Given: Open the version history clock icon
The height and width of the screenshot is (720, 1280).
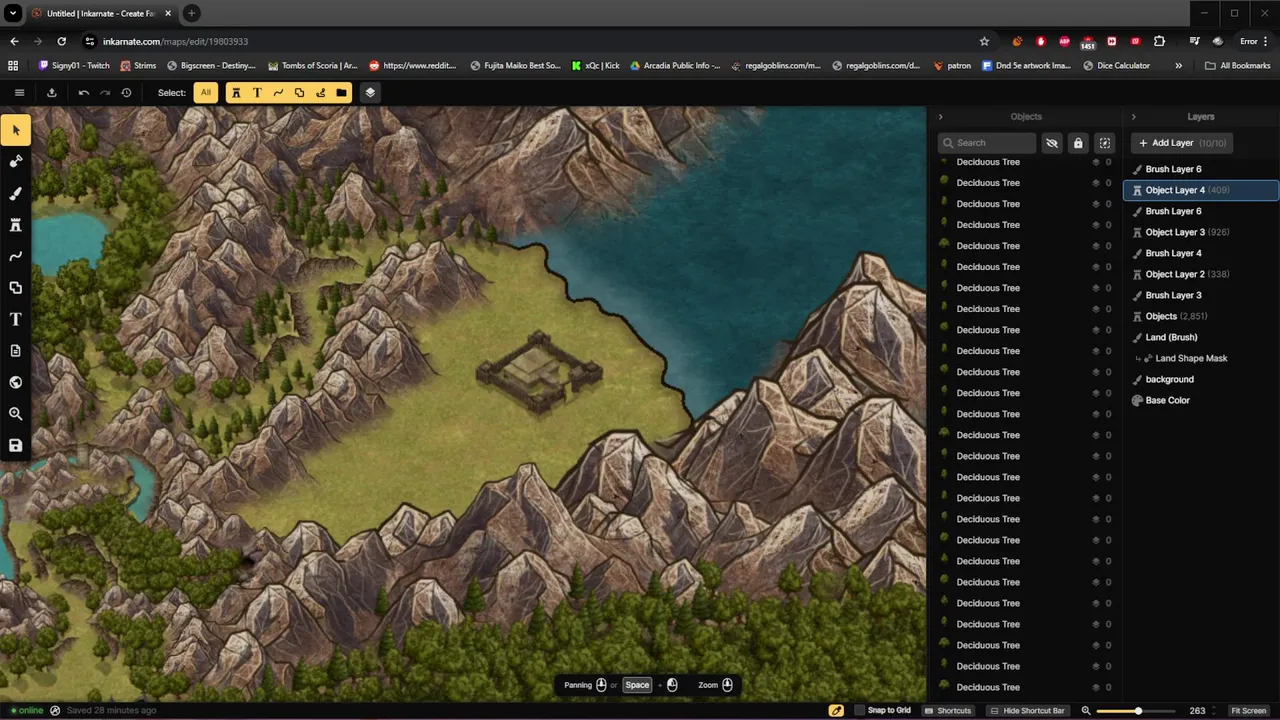Looking at the screenshot, I should [x=126, y=92].
